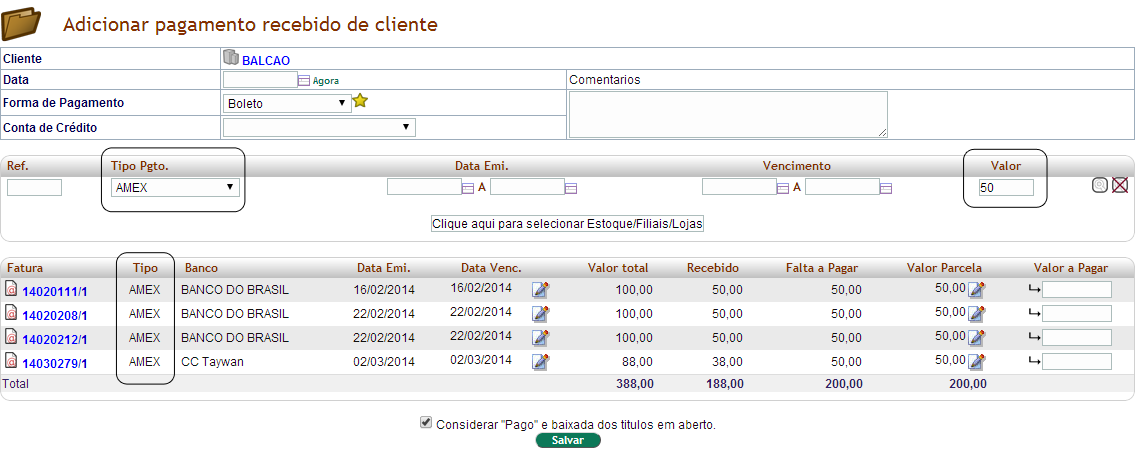Click the yellow star beside Forma de Pagamento
Screen dimensions: 1138x454
click(360, 101)
